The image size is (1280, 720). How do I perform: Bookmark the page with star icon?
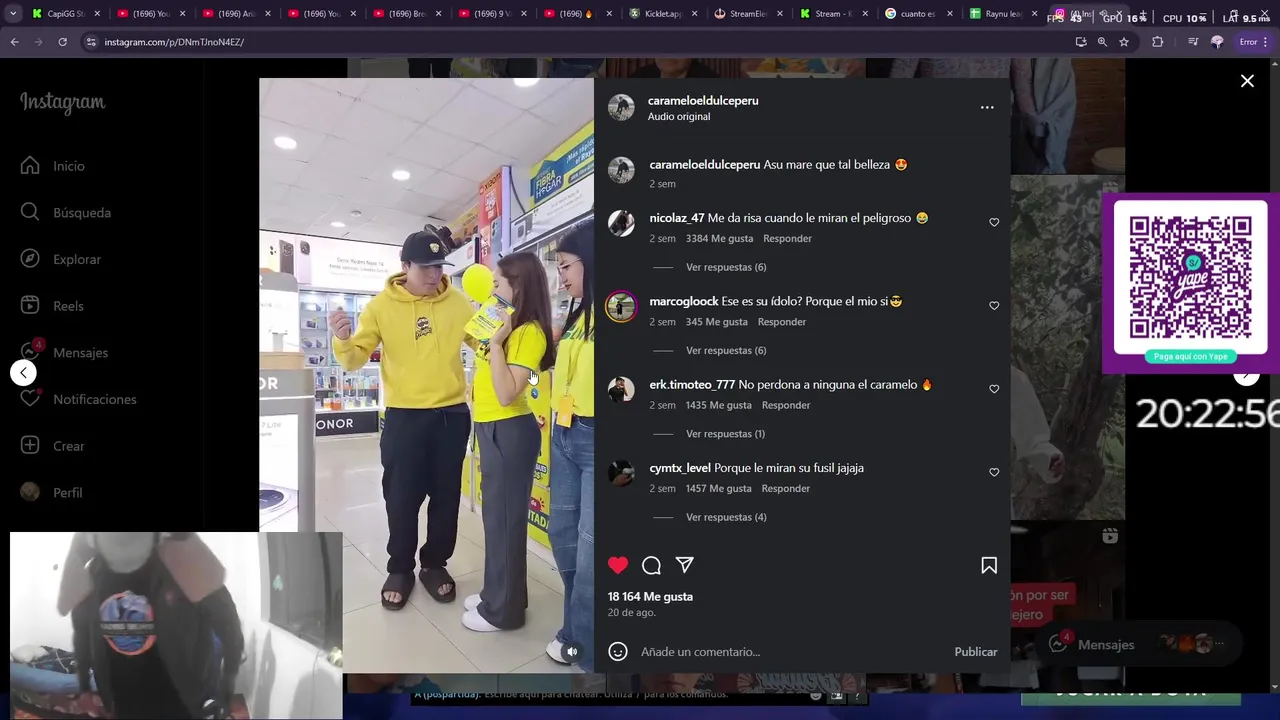tap(1124, 42)
